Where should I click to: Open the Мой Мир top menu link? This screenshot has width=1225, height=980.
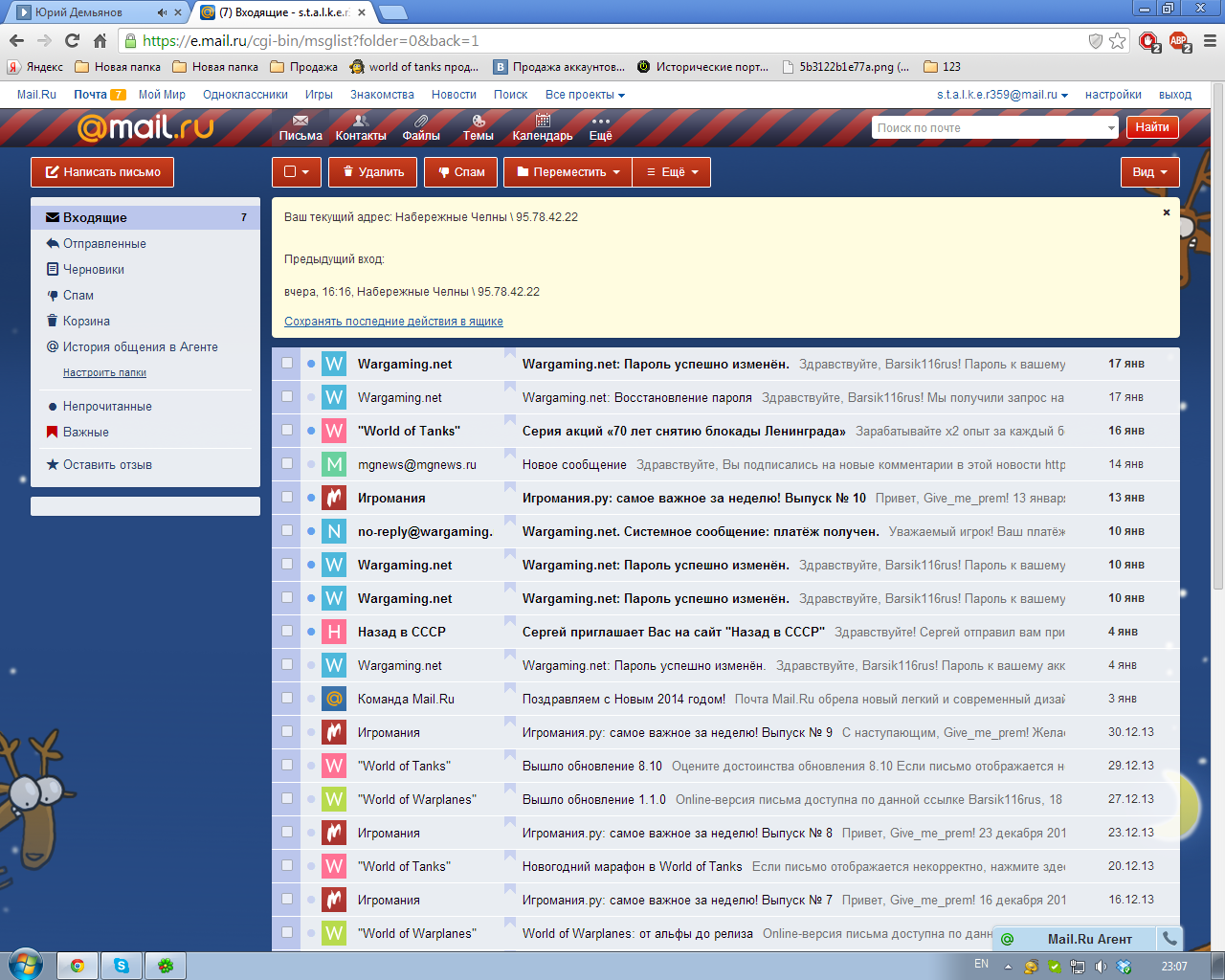(x=162, y=95)
